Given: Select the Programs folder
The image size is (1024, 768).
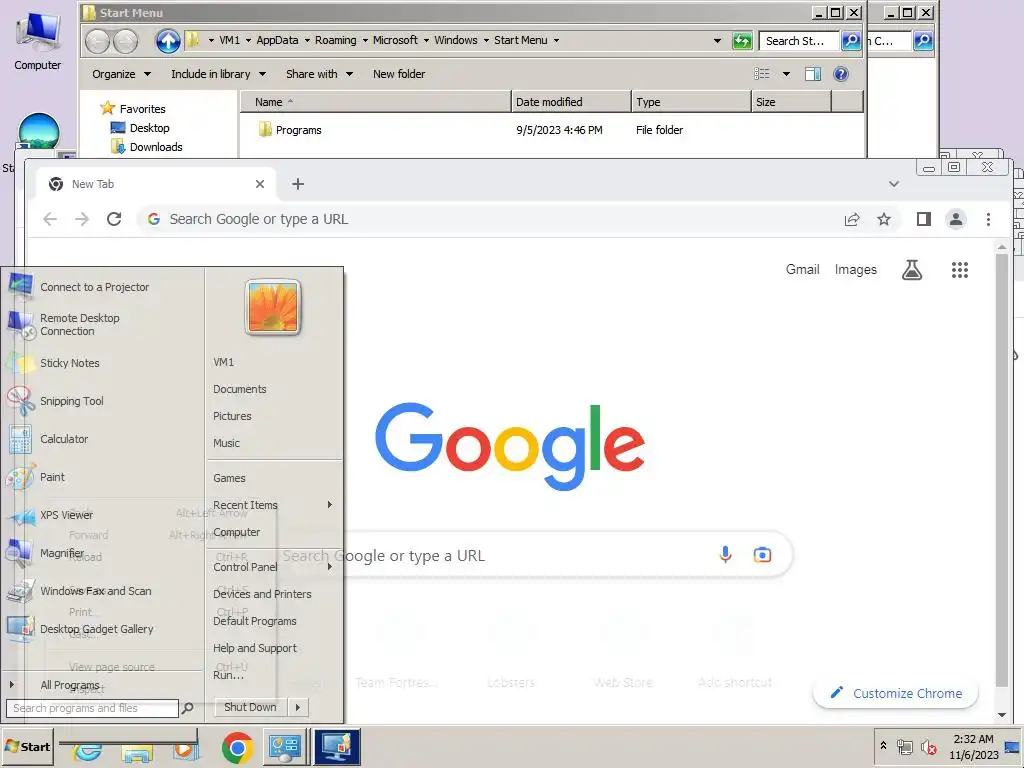Looking at the screenshot, I should 298,130.
